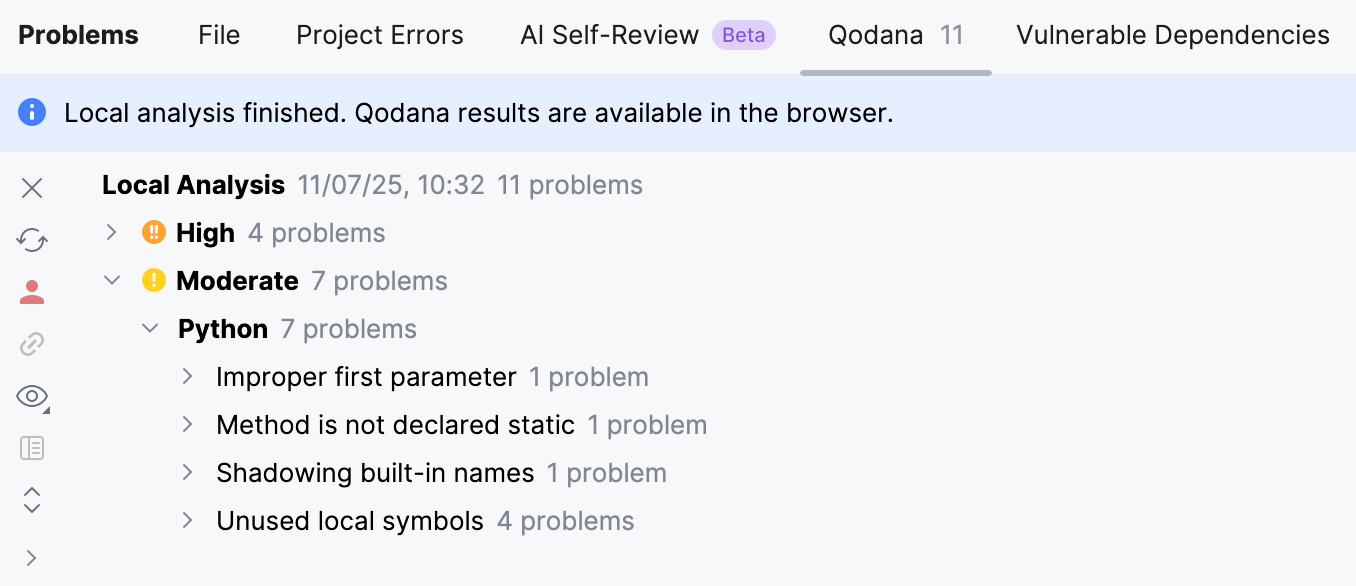The width and height of the screenshot is (1356, 586).
Task: Open the Qodana report link icon
Action: 31,343
